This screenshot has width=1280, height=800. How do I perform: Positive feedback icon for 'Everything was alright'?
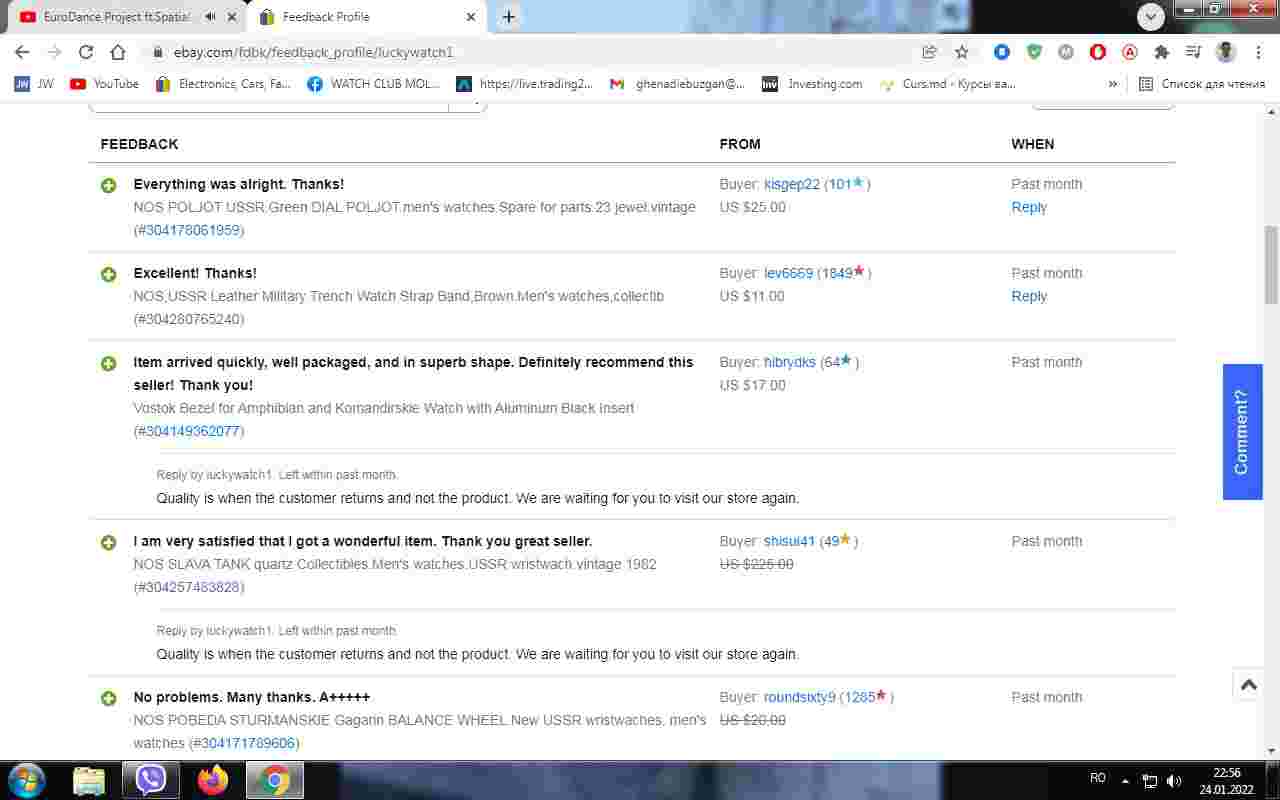tap(109, 185)
